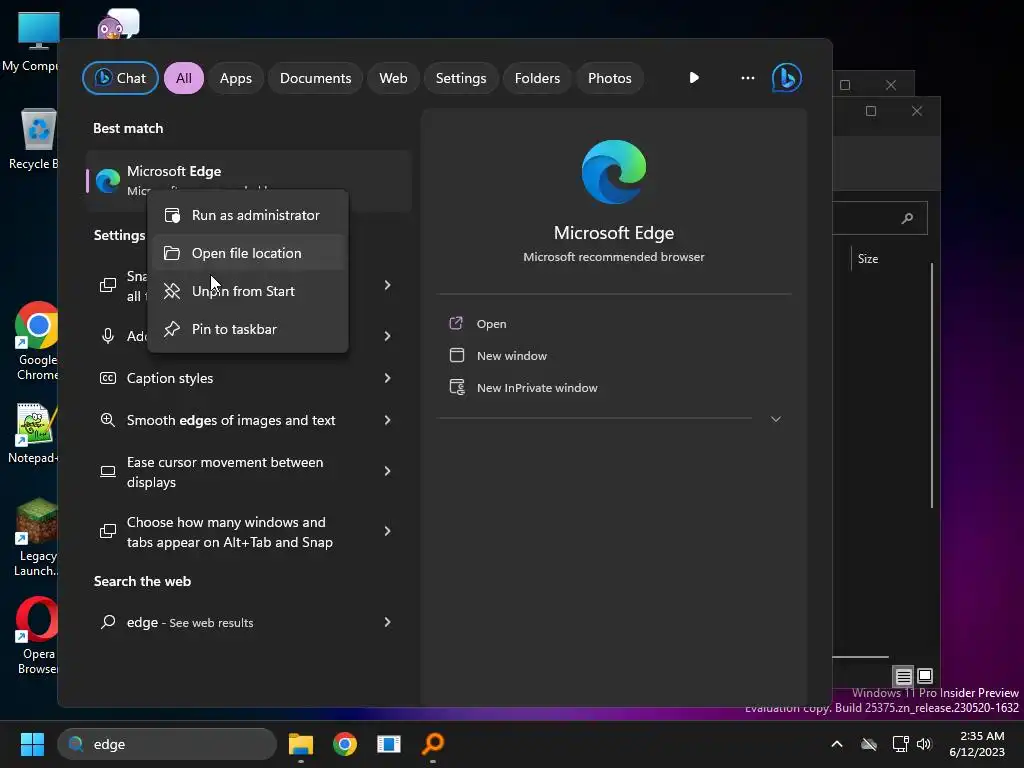Click the taskbar search box containing edge
Screen dimensions: 1024x768
[167, 744]
